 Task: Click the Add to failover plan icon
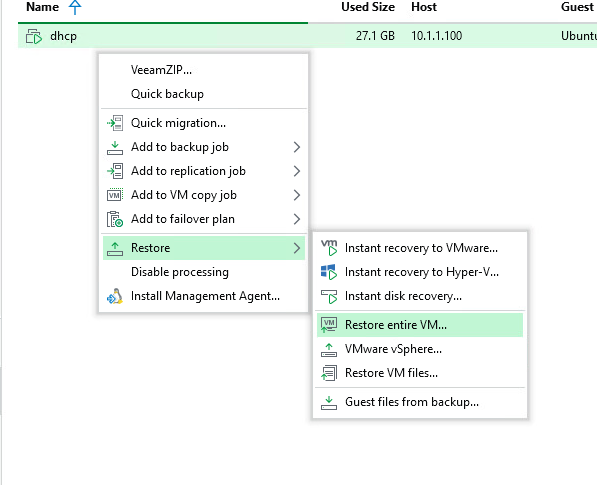click(x=115, y=219)
